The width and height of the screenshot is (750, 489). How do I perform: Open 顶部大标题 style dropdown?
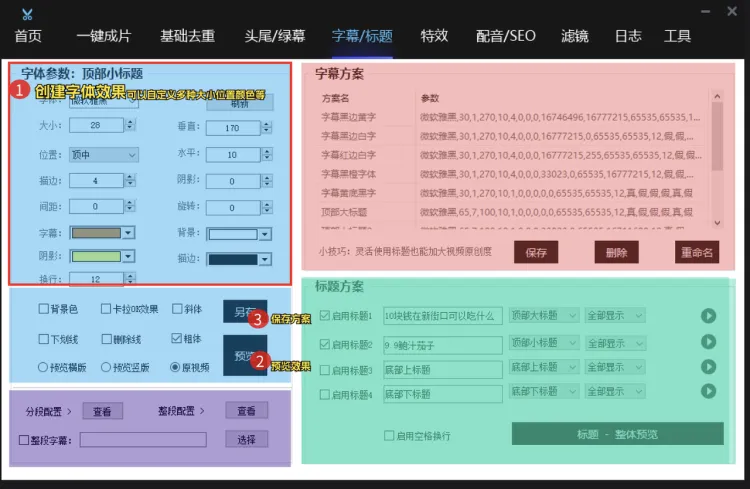[544, 315]
